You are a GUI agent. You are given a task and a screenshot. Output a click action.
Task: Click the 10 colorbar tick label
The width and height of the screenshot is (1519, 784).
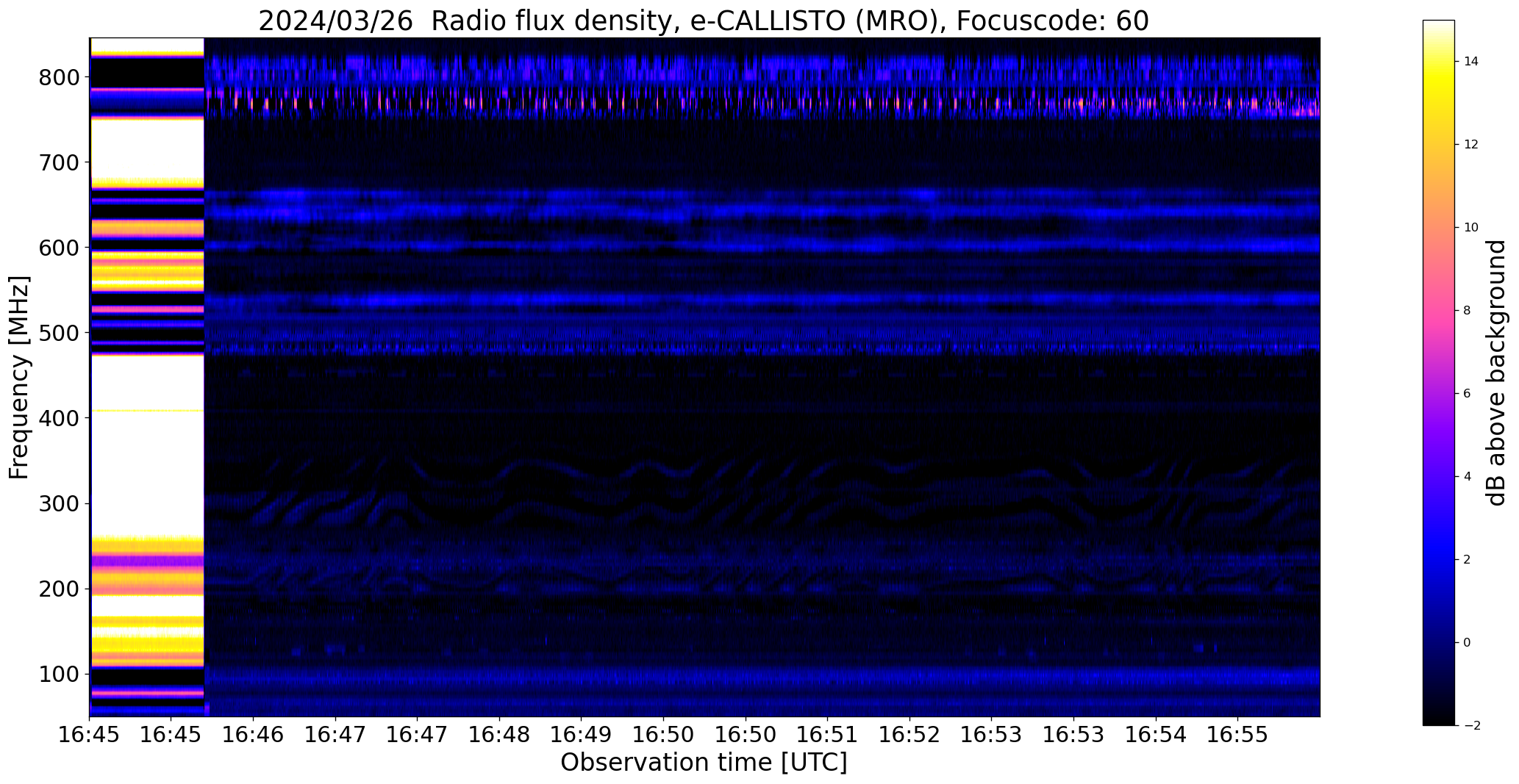click(x=1471, y=228)
